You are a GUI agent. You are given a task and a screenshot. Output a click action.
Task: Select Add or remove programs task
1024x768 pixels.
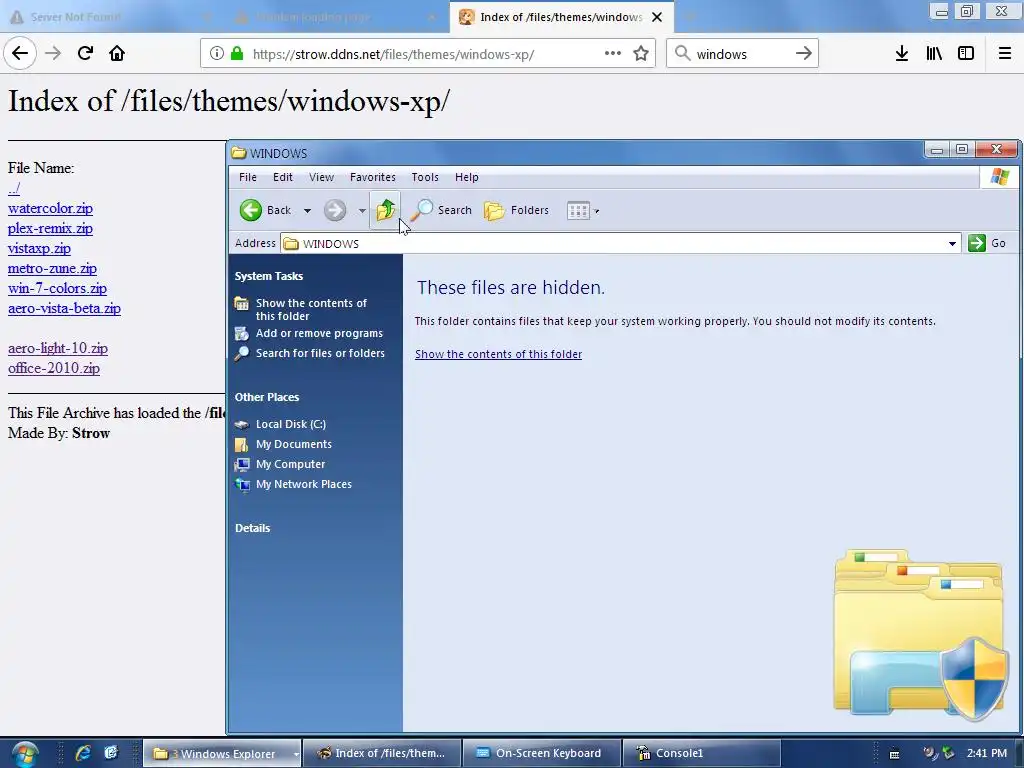pos(319,333)
